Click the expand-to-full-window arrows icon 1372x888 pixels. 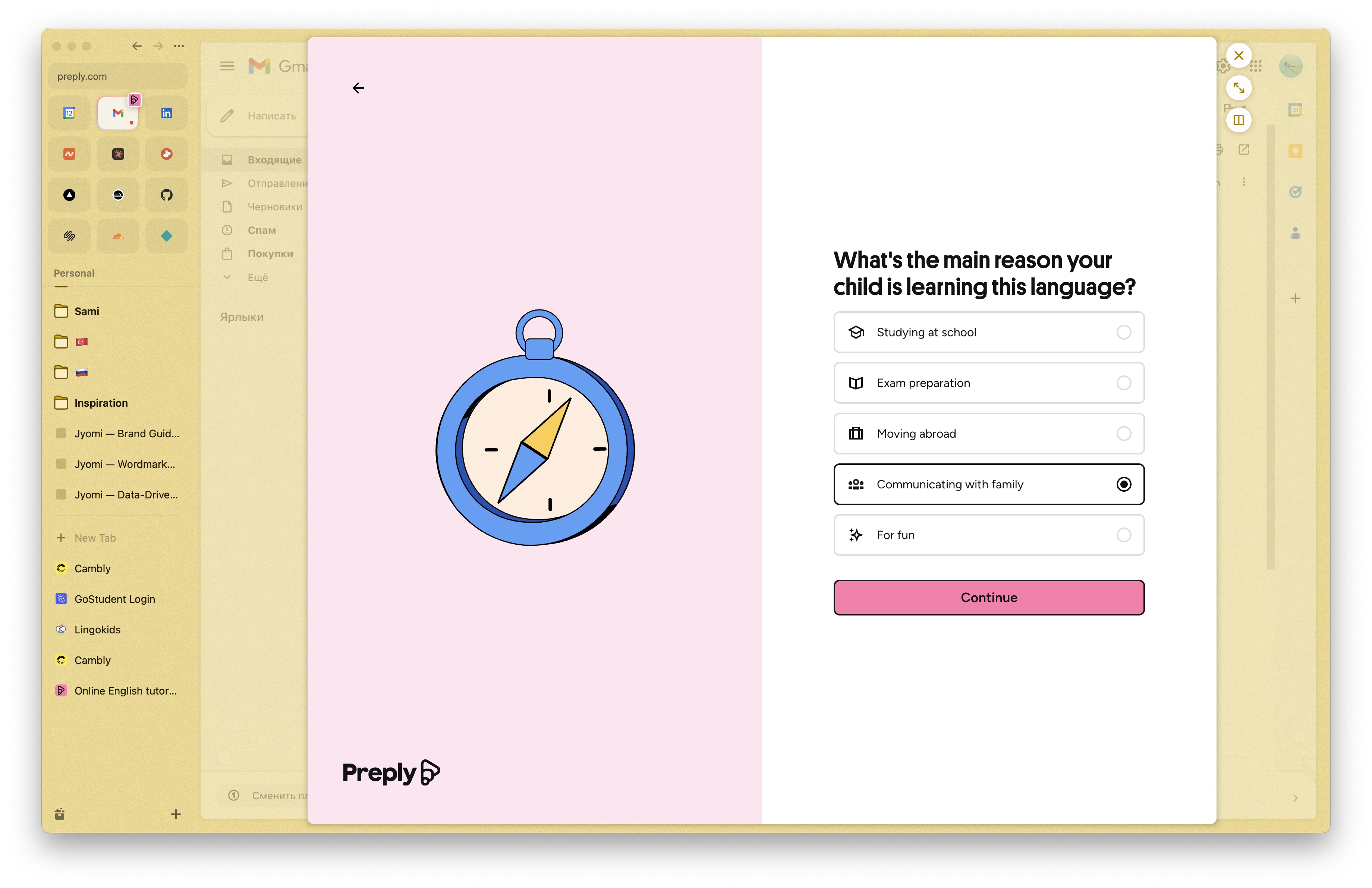click(1238, 88)
